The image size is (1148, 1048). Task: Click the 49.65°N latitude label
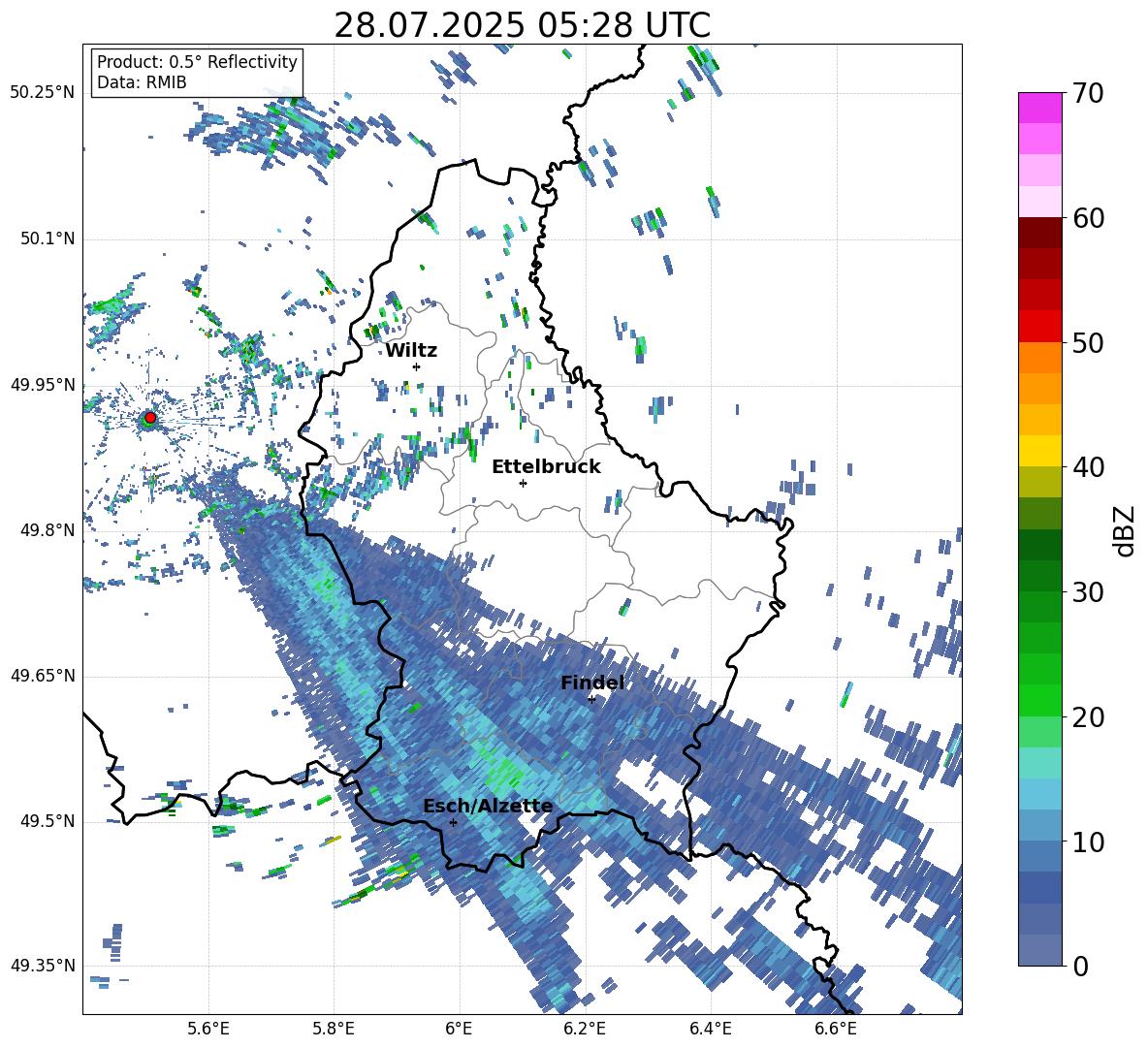(43, 676)
